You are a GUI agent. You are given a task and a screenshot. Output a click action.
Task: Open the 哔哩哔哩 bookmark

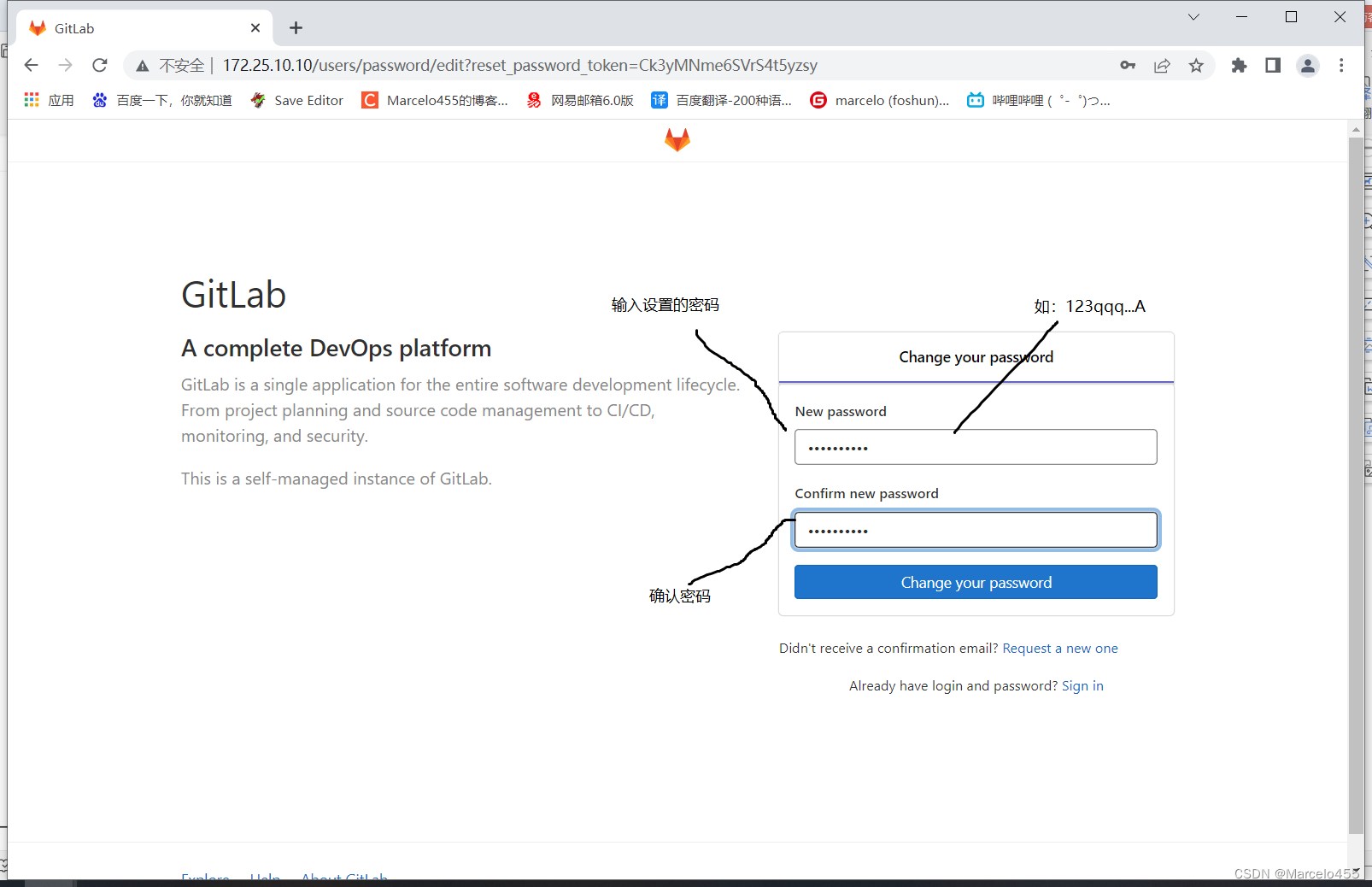click(x=1039, y=100)
